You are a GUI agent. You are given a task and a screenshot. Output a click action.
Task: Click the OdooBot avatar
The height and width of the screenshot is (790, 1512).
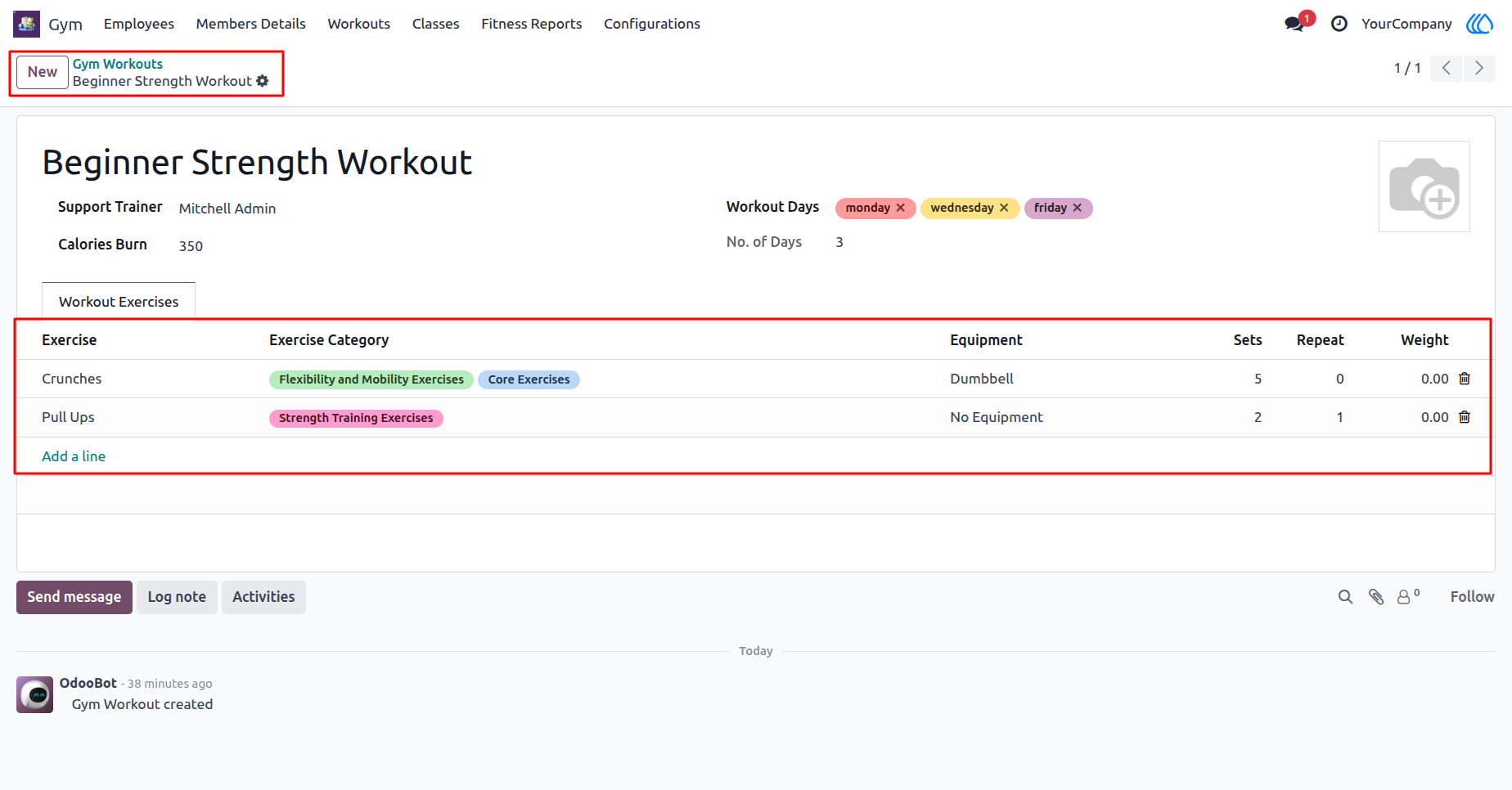tap(35, 695)
